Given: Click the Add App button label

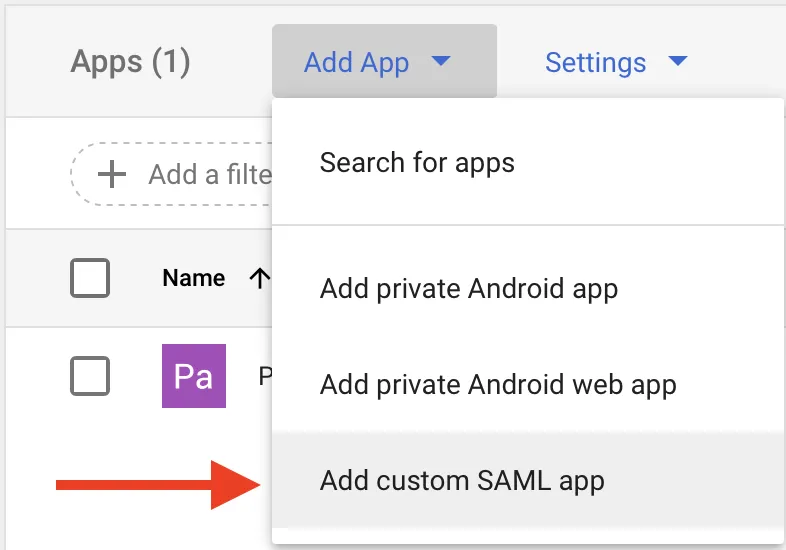Looking at the screenshot, I should (x=356, y=62).
